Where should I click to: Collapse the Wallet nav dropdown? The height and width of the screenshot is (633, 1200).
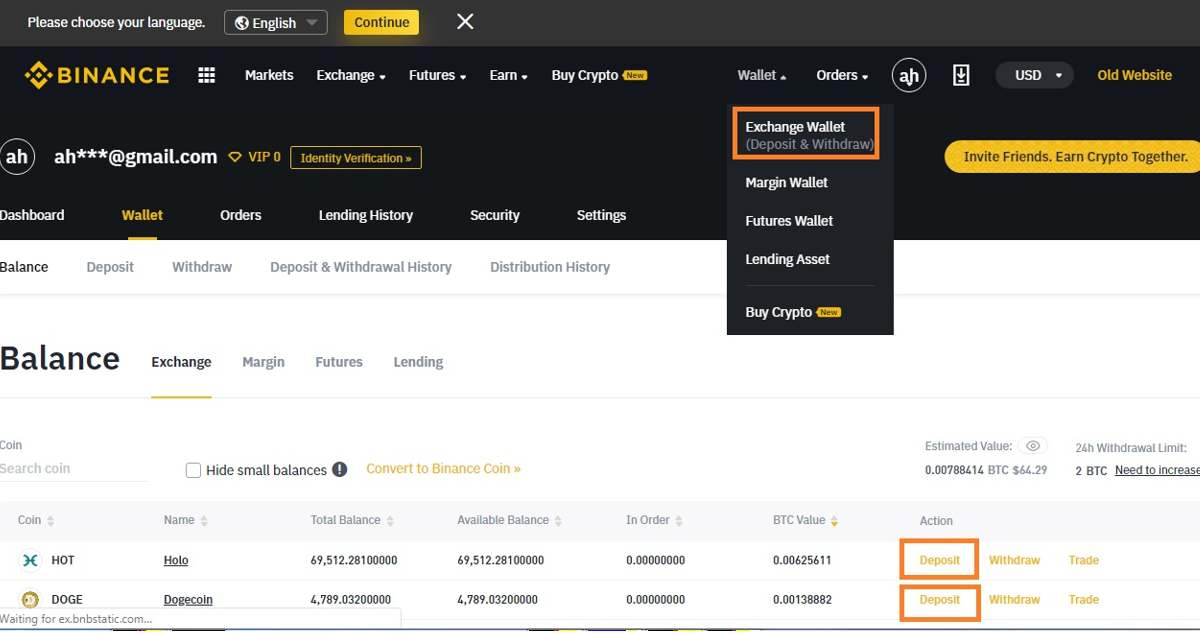762,75
